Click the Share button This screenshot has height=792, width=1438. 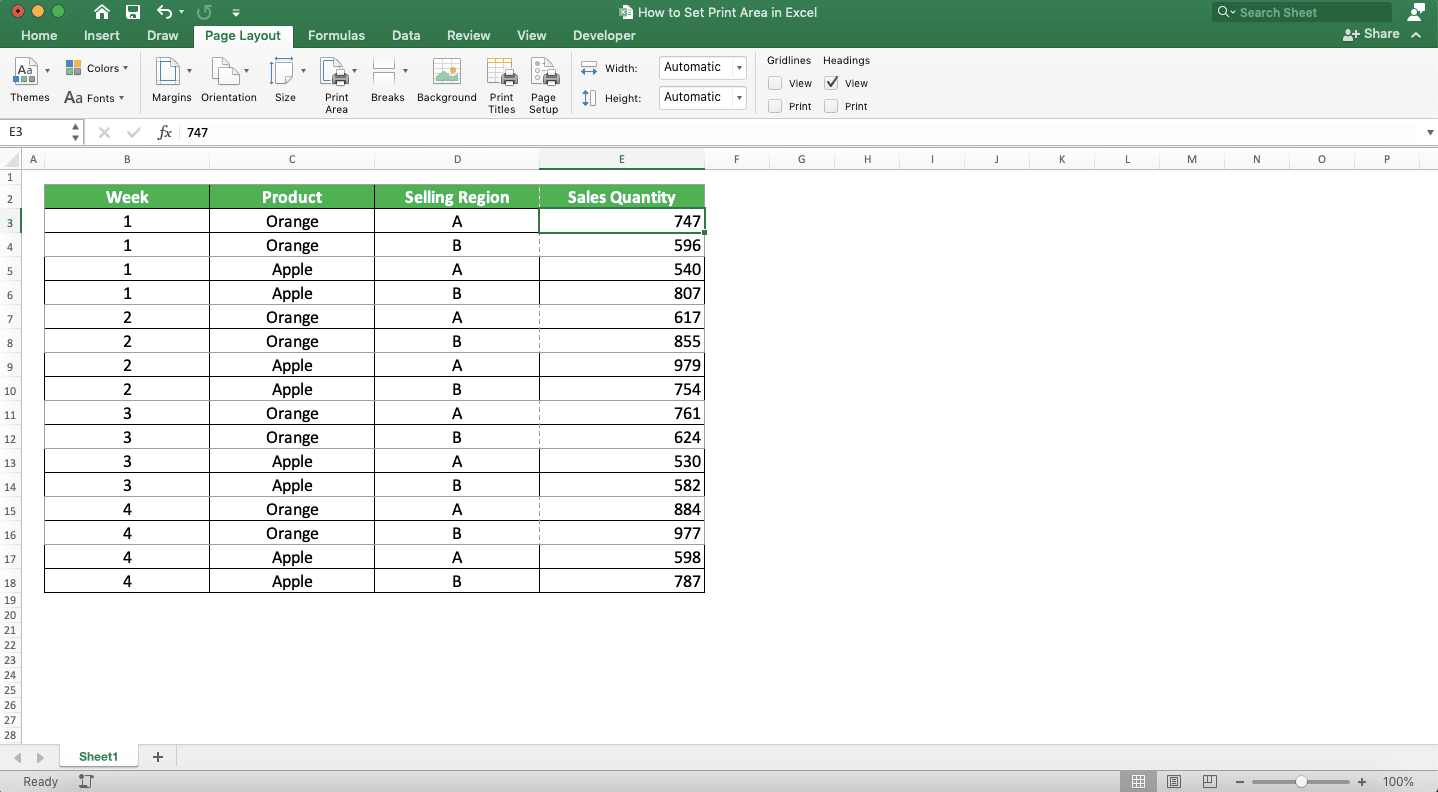[x=1372, y=34]
